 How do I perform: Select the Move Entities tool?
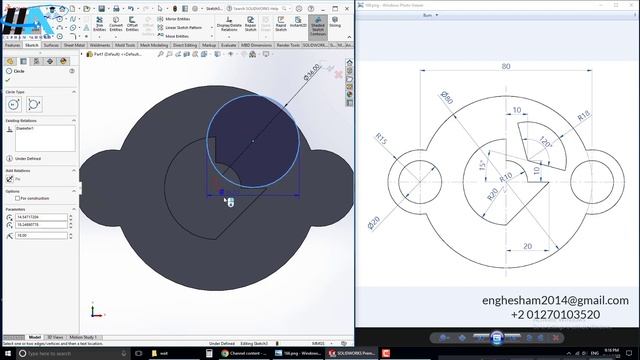click(x=173, y=36)
